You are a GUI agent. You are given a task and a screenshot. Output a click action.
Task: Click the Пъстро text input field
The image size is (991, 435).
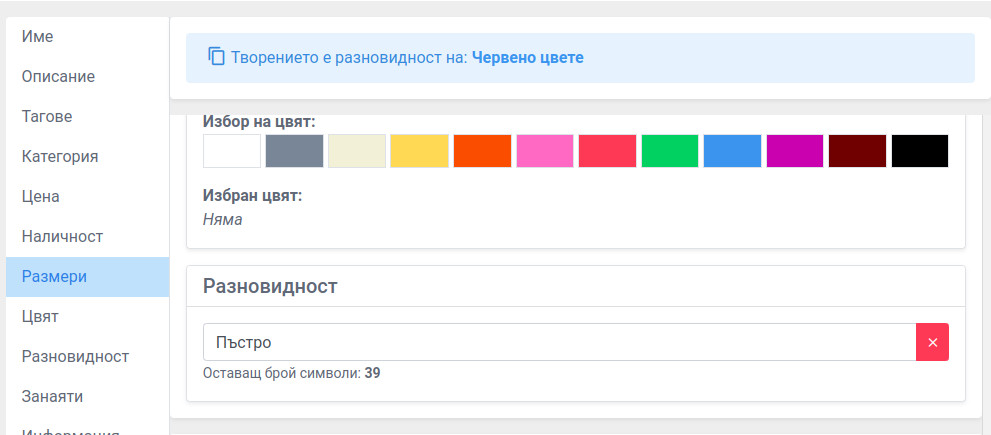point(558,342)
